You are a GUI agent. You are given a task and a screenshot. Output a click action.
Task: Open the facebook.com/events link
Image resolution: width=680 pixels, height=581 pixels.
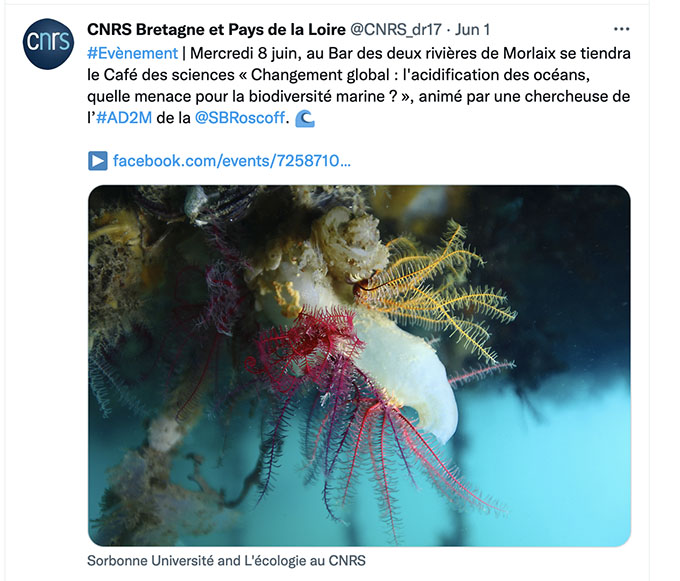click(x=232, y=161)
